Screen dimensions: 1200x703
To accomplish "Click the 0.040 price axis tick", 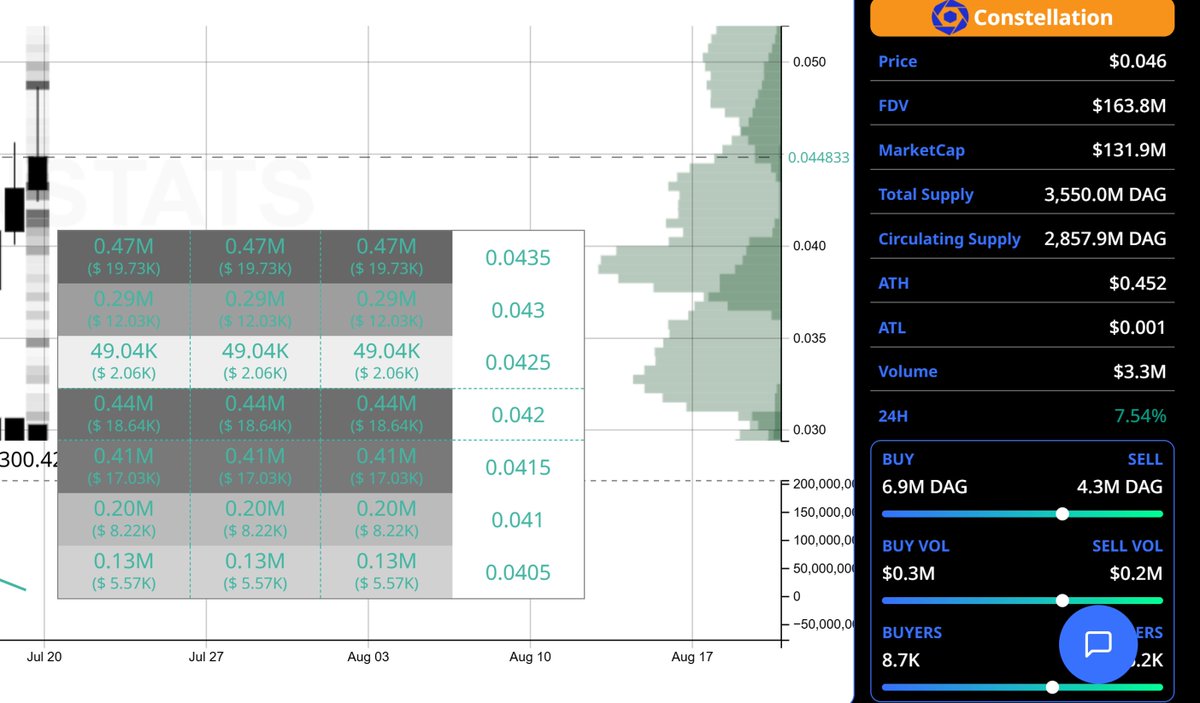I will pos(809,246).
